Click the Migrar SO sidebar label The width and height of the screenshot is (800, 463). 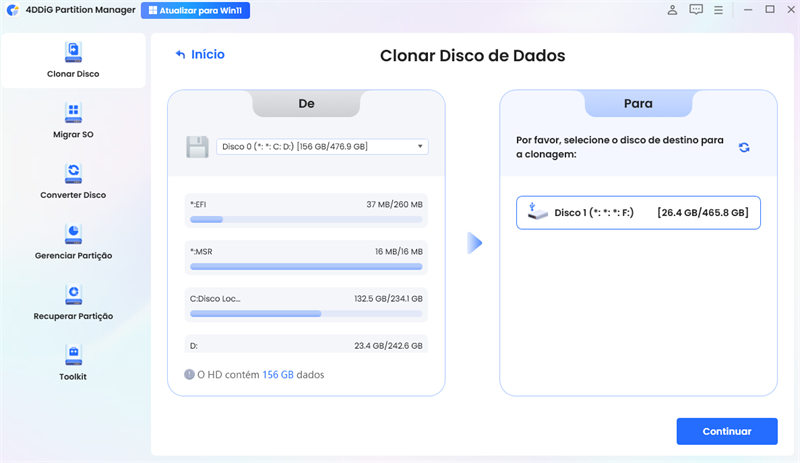pyautogui.click(x=73, y=135)
